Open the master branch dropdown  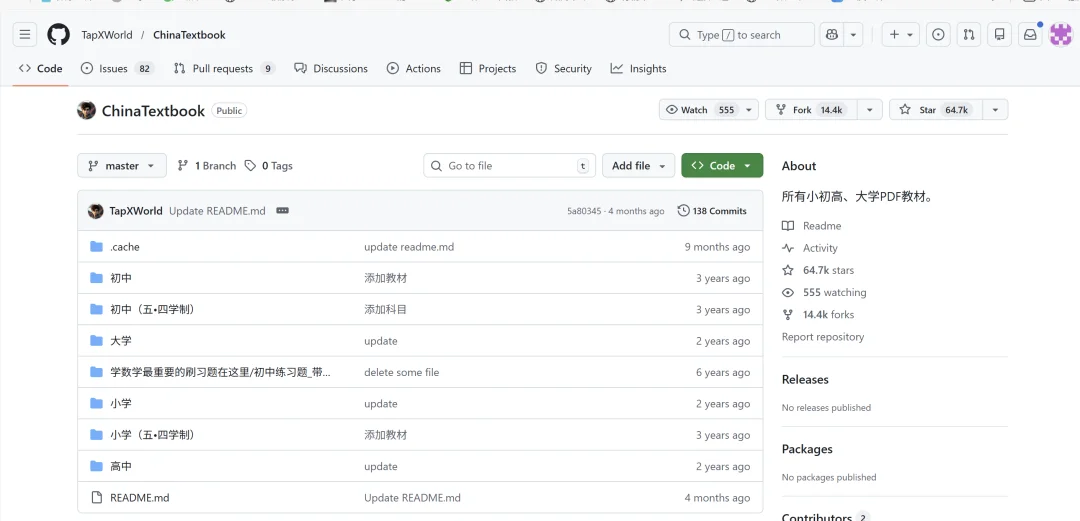(121, 166)
